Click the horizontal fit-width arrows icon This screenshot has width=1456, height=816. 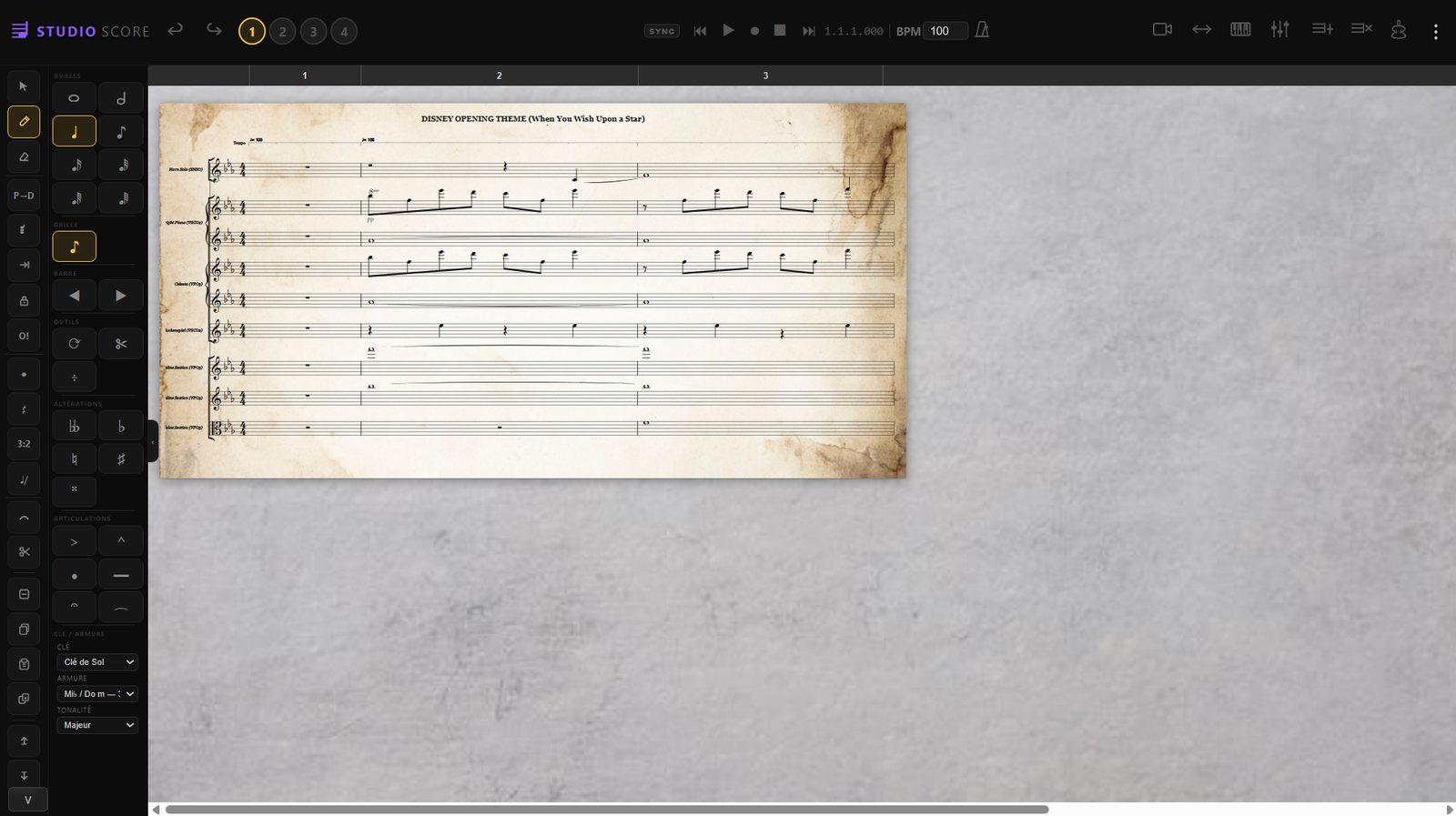tap(1202, 29)
